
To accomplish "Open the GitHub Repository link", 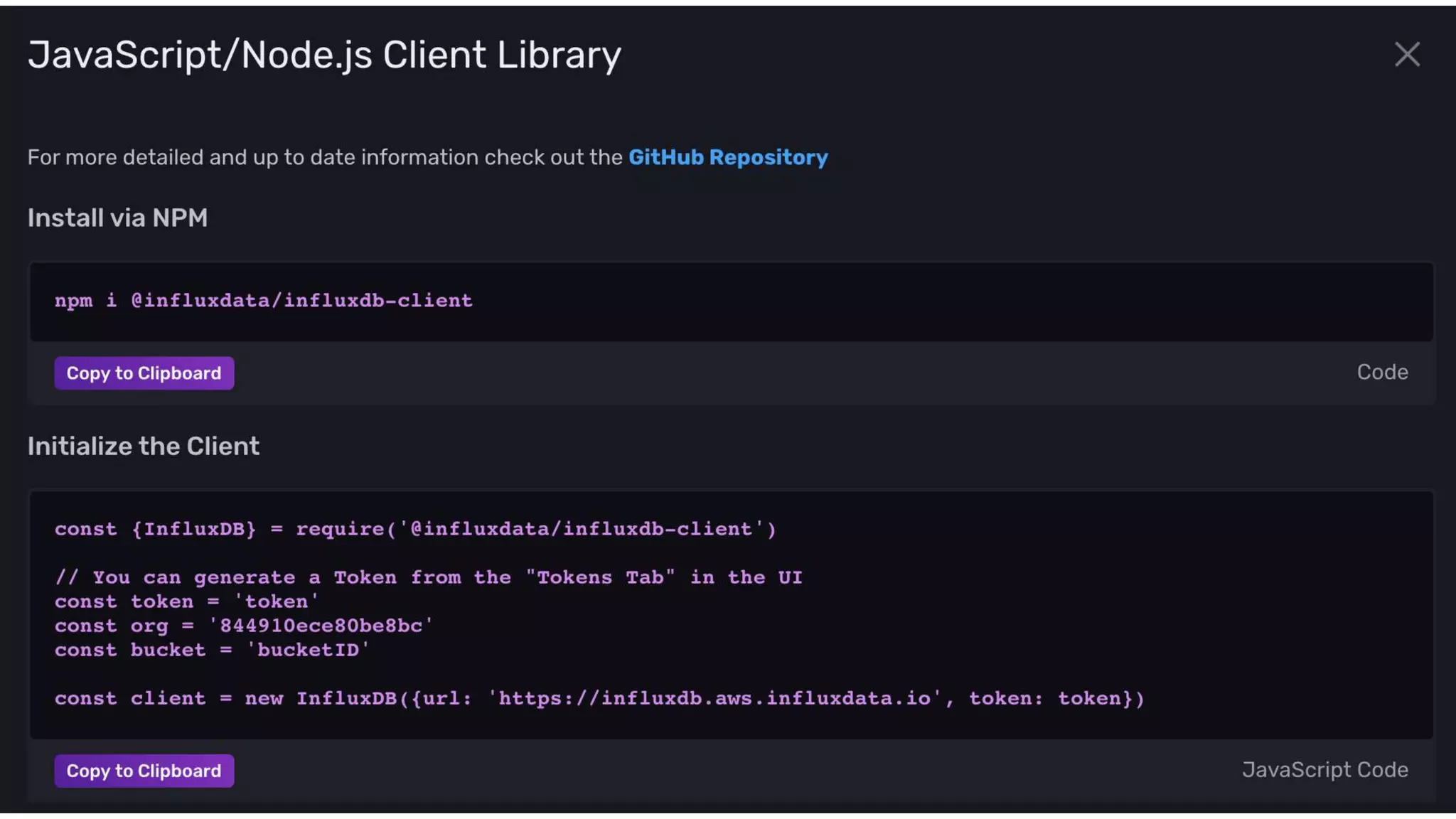I will [x=727, y=157].
